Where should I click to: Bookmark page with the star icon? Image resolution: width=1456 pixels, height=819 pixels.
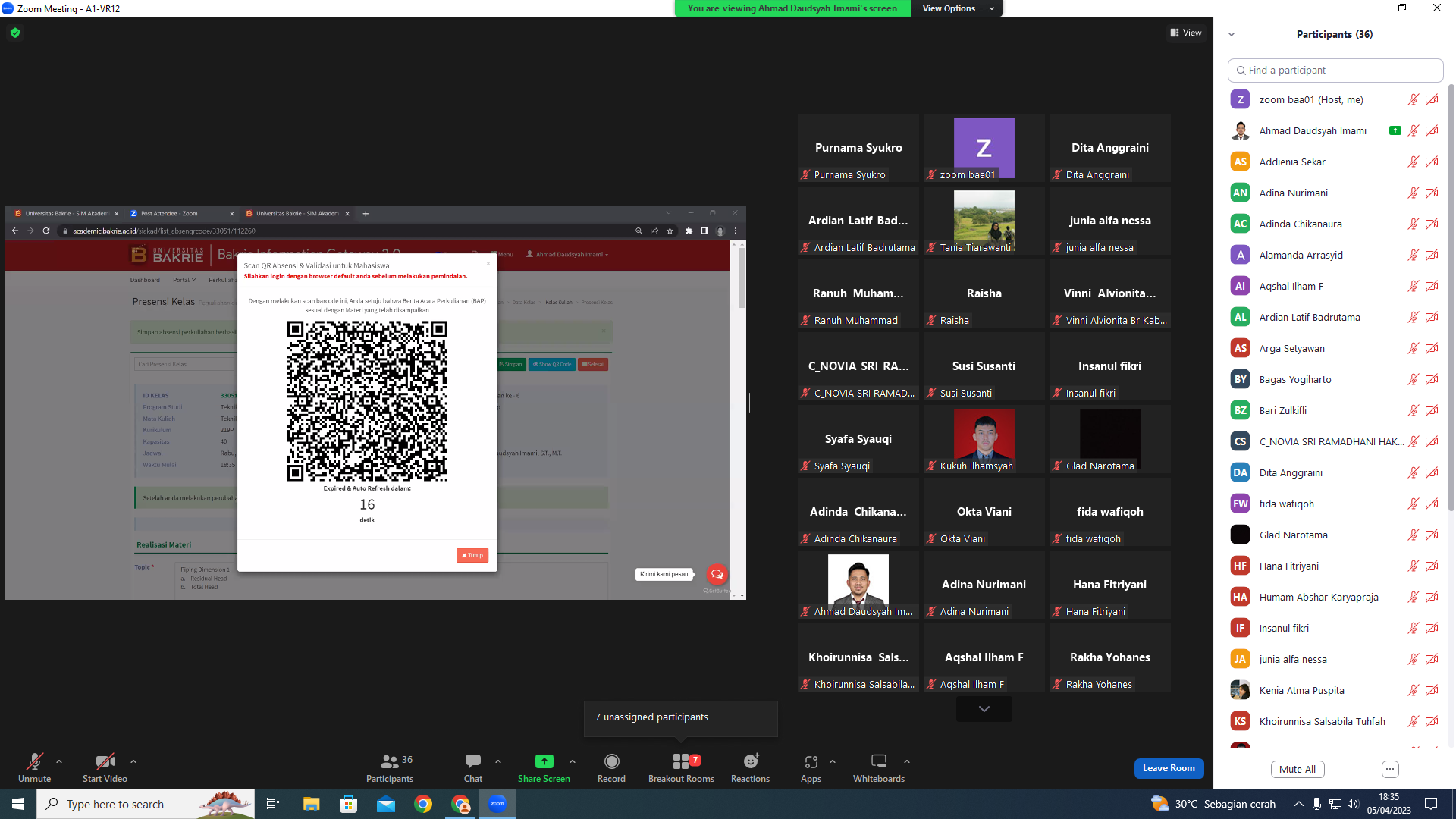tap(670, 231)
